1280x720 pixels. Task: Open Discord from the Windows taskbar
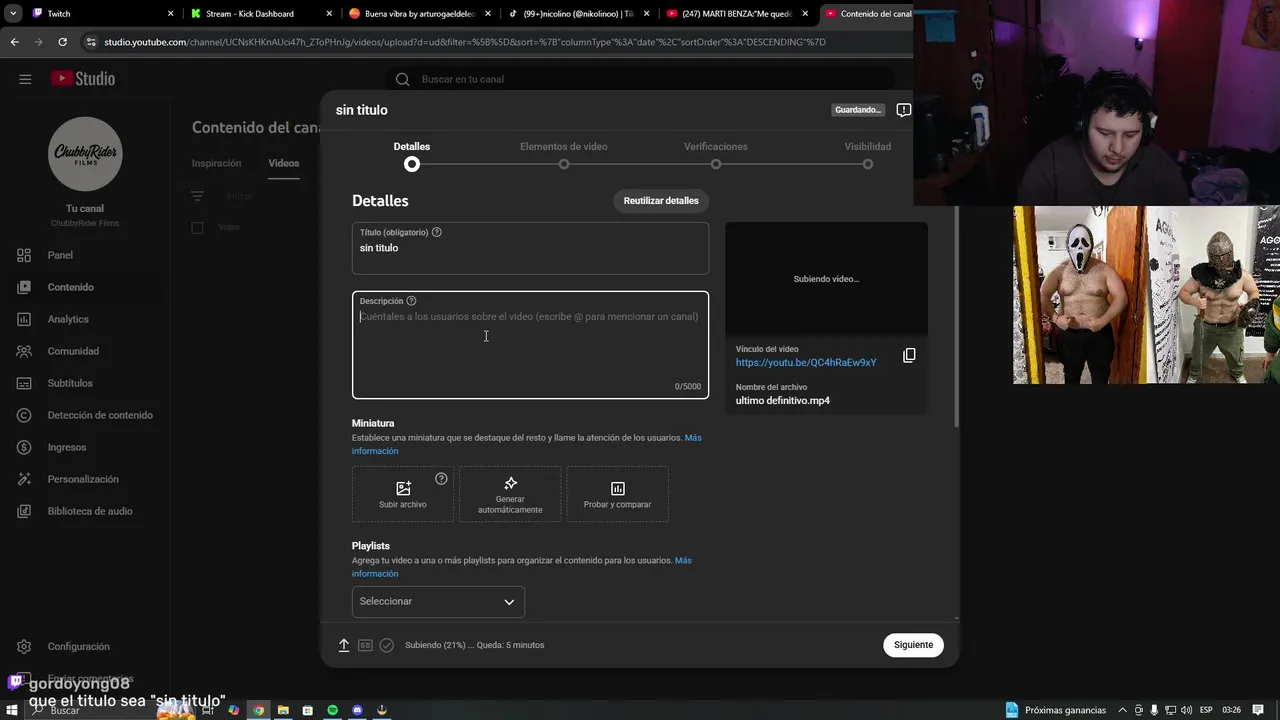click(357, 710)
